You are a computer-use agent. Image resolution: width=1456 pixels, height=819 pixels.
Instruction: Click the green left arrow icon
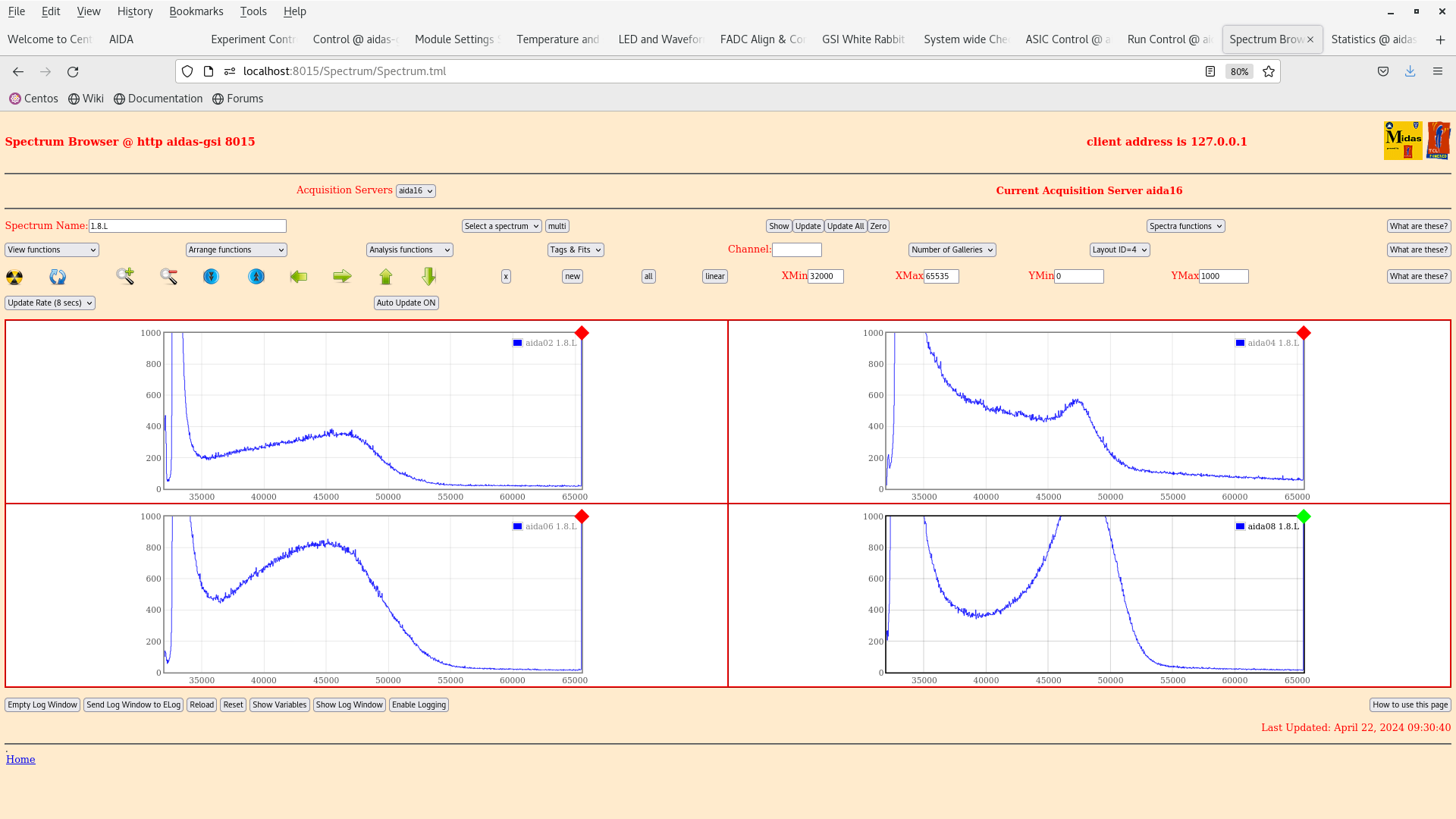point(299,277)
